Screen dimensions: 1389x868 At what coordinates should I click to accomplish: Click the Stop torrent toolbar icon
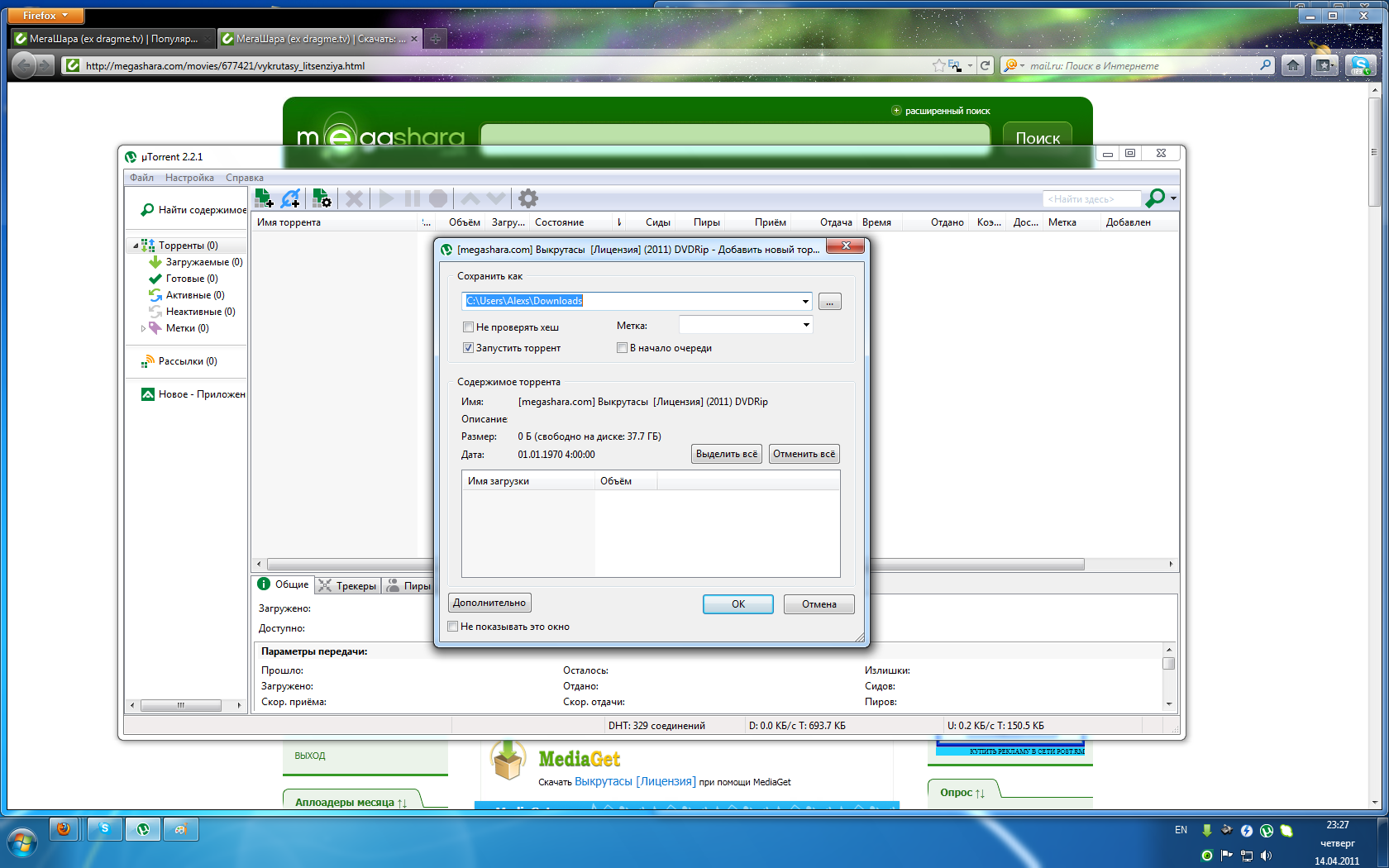(438, 198)
